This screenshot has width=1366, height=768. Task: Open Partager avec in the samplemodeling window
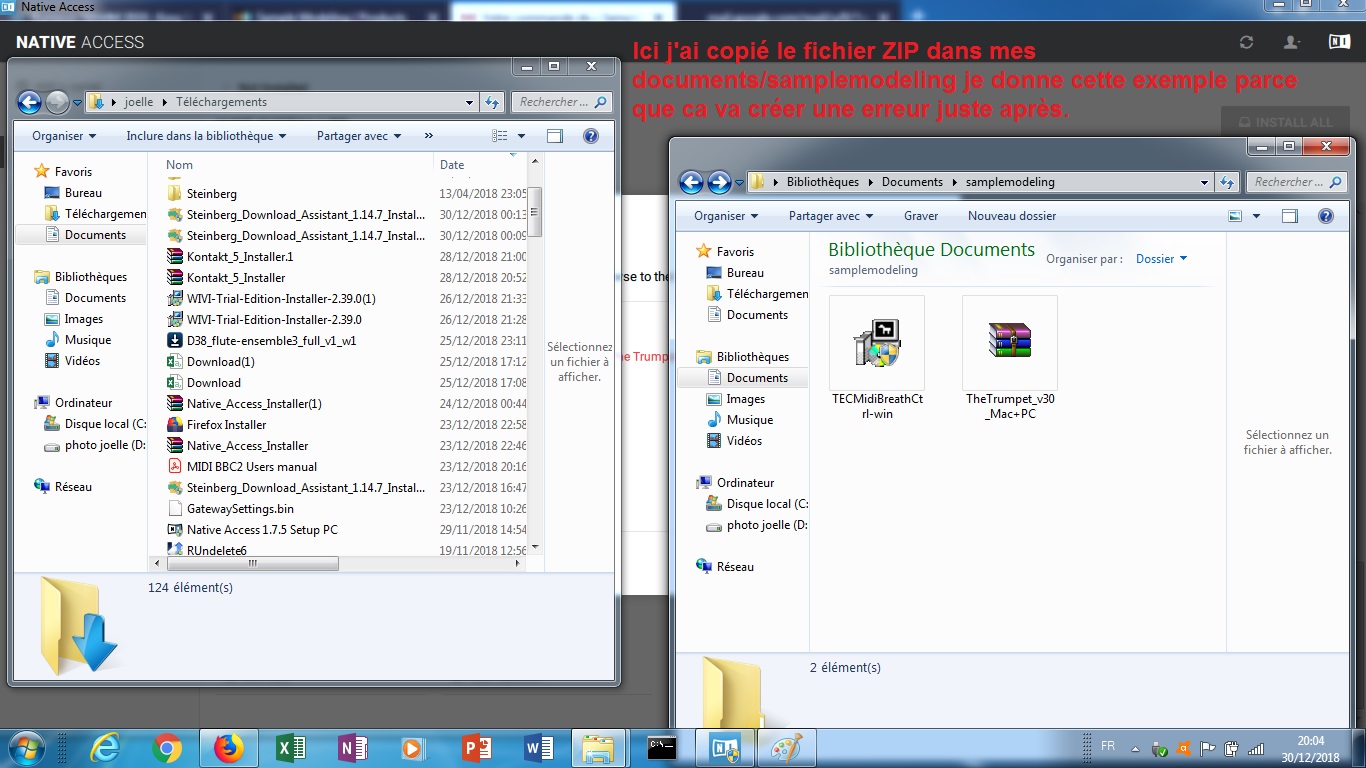click(x=831, y=216)
